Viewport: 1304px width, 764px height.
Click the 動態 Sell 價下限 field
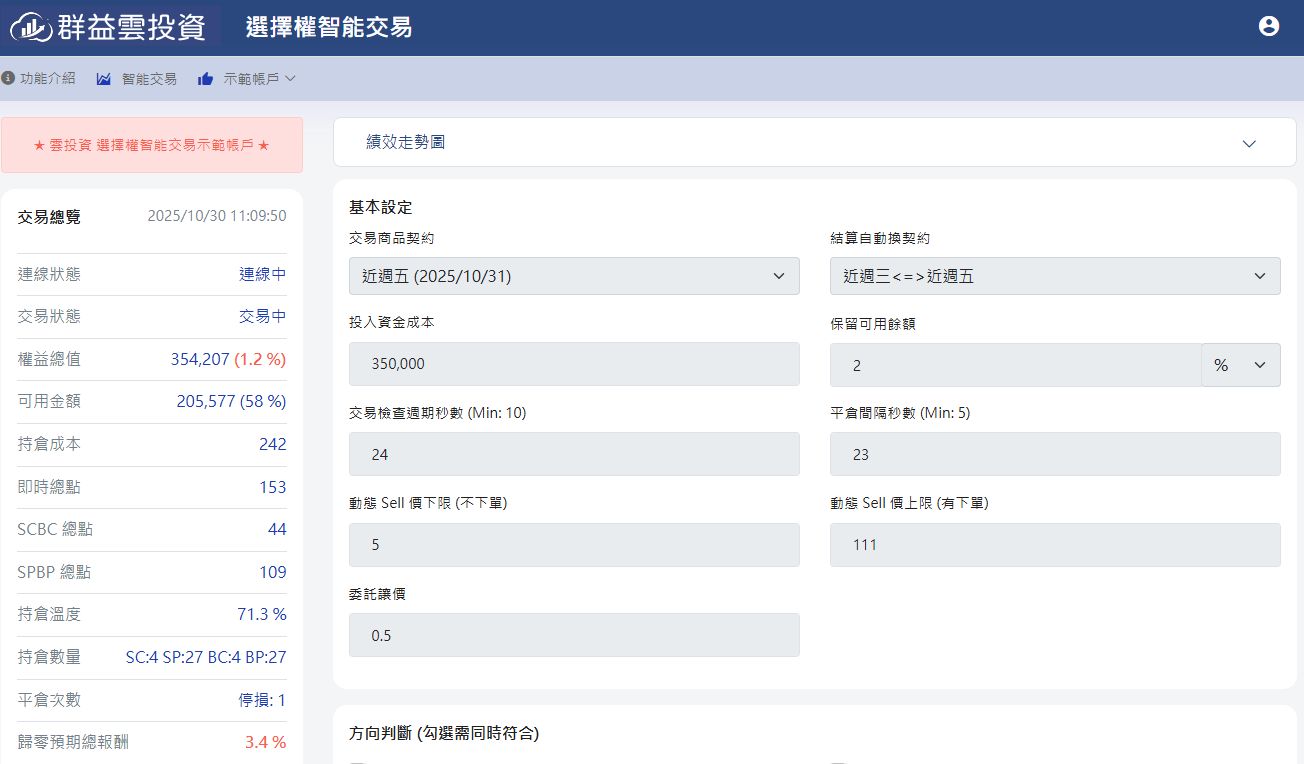(574, 545)
